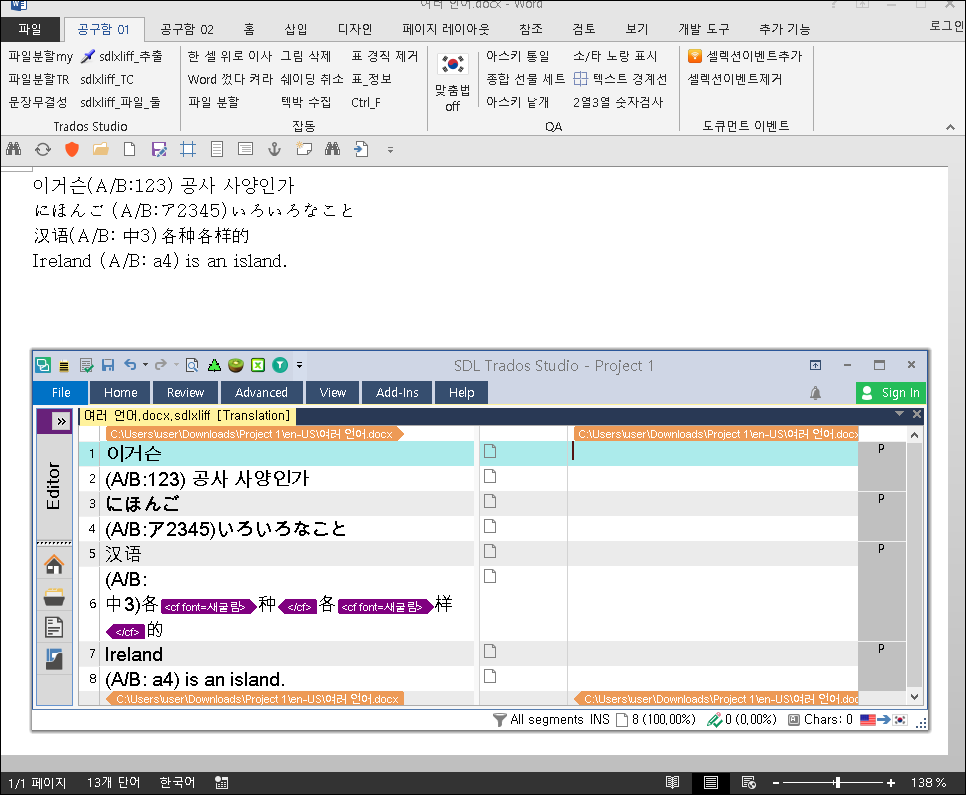Click the Korean flag 맞춤법 off button
This screenshot has width=966, height=795.
(x=452, y=82)
